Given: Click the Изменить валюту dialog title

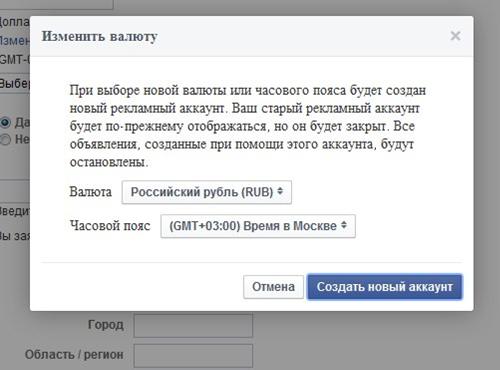Looking at the screenshot, I should pos(100,36).
